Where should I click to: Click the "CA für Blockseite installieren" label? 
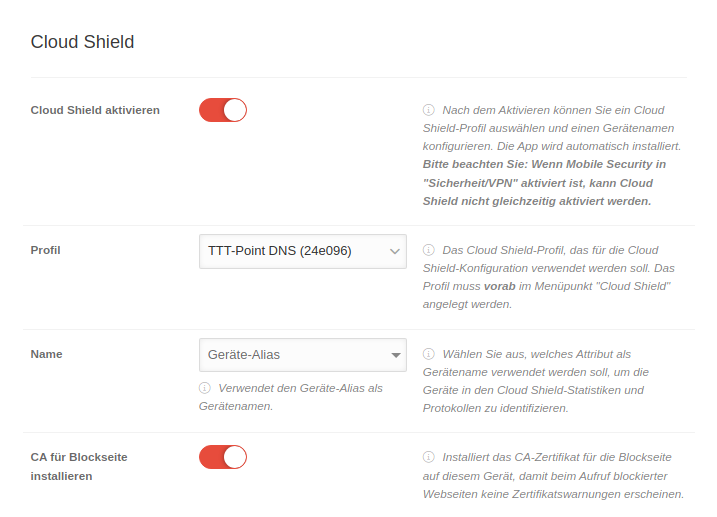[x=79, y=466]
